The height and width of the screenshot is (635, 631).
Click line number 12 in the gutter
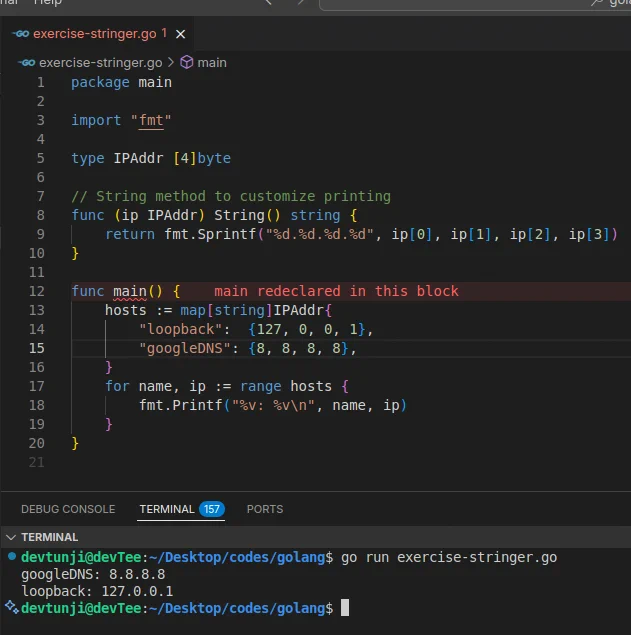tap(38, 291)
